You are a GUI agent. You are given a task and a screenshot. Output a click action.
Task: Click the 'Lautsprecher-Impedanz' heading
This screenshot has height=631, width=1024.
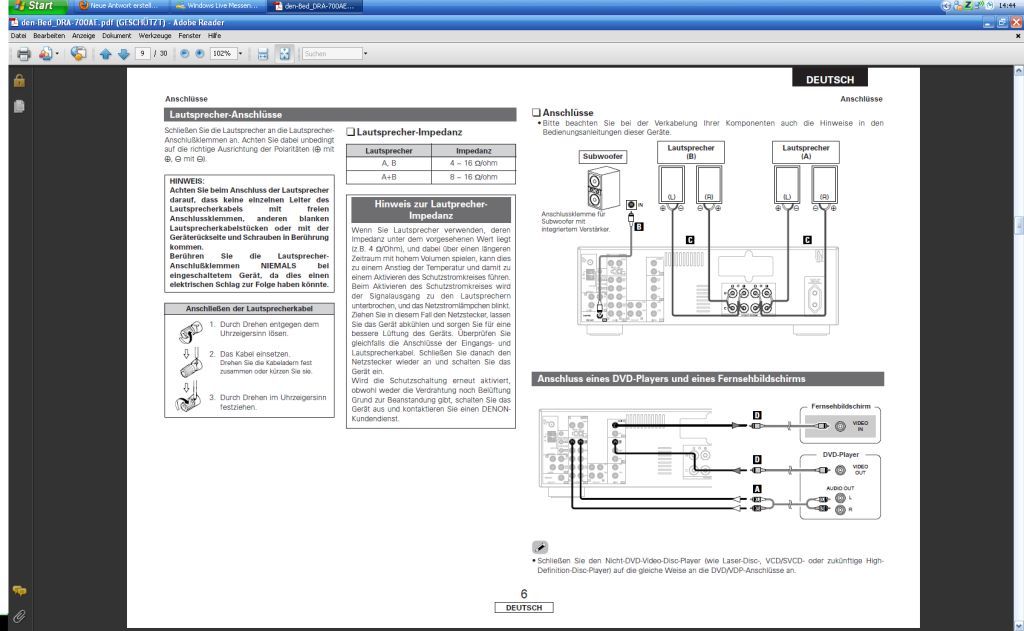click(x=409, y=132)
